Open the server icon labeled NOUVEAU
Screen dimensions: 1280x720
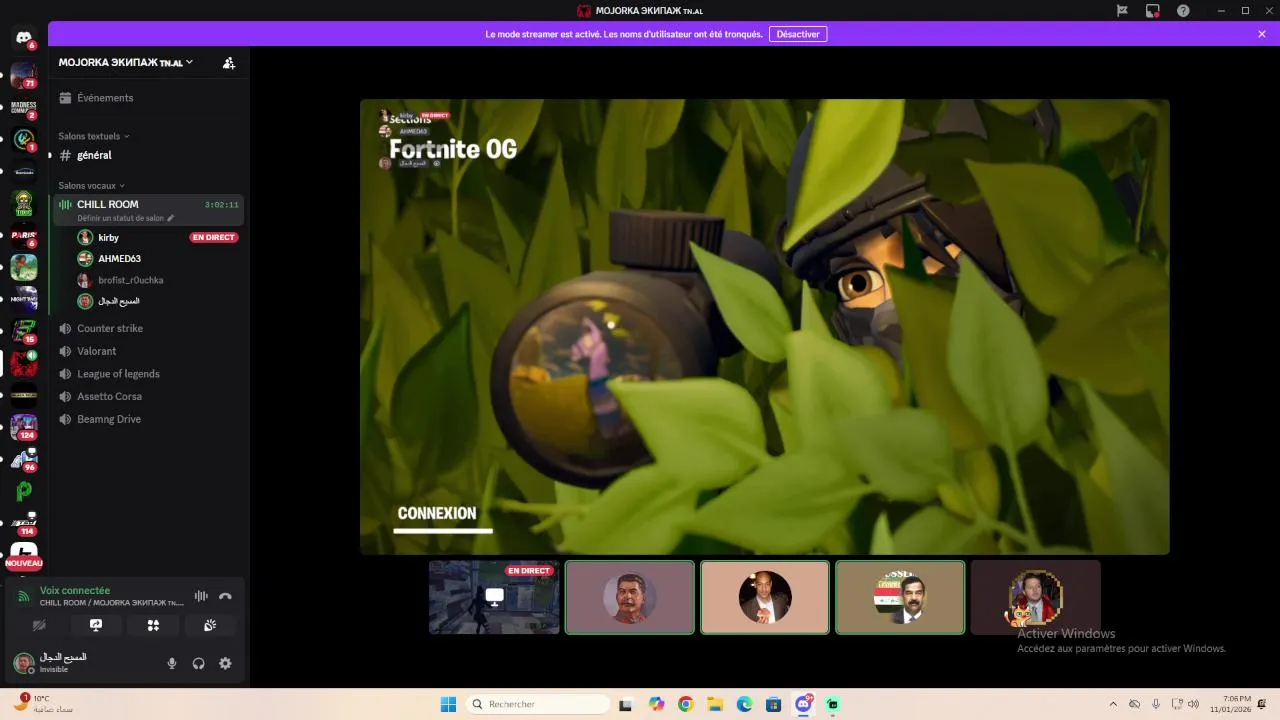(x=24, y=554)
